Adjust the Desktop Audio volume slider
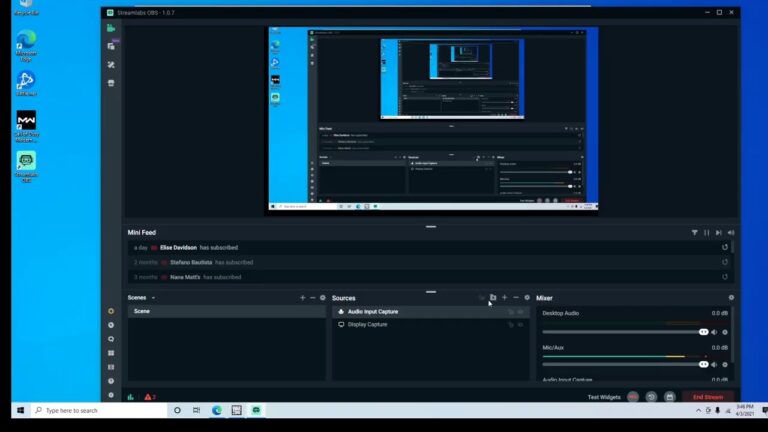The height and width of the screenshot is (432, 768). tap(625, 332)
